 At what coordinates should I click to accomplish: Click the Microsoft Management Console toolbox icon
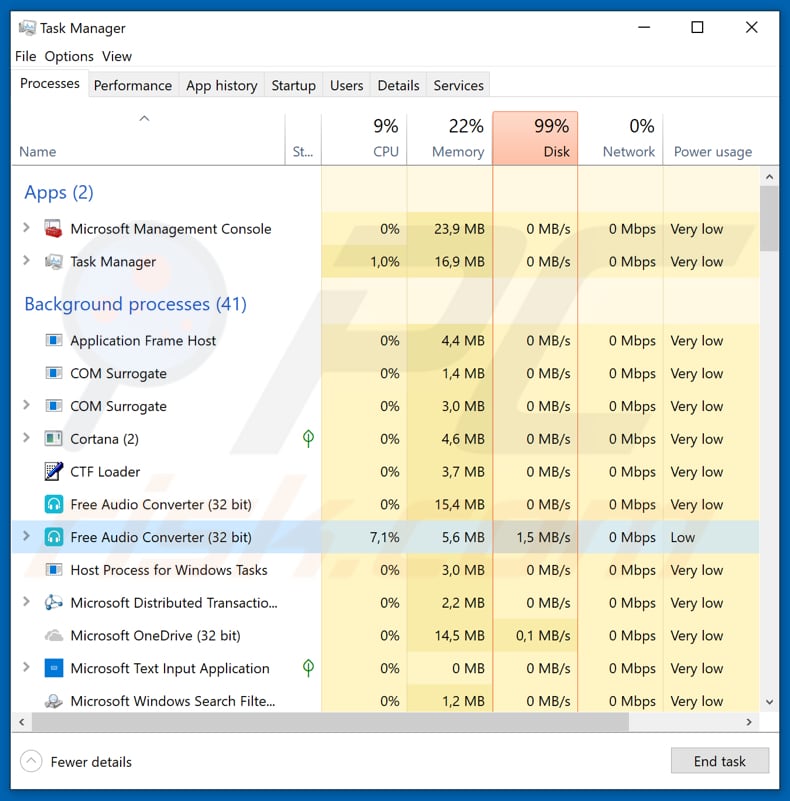coord(53,229)
